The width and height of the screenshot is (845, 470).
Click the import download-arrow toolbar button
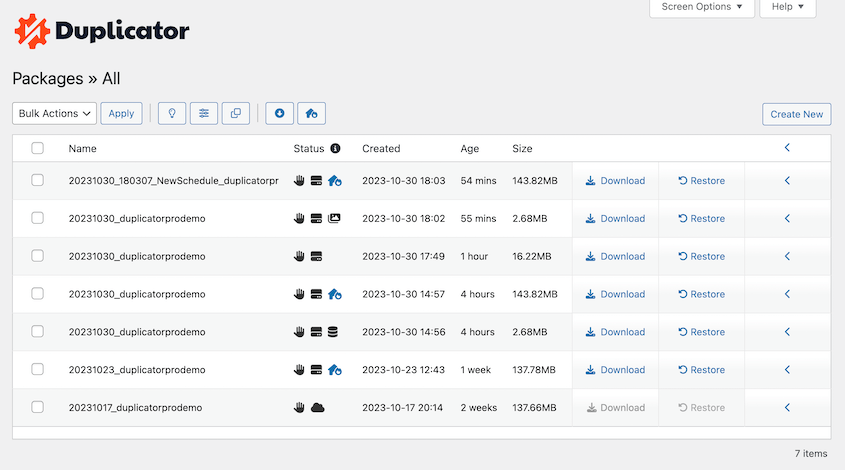click(x=279, y=113)
